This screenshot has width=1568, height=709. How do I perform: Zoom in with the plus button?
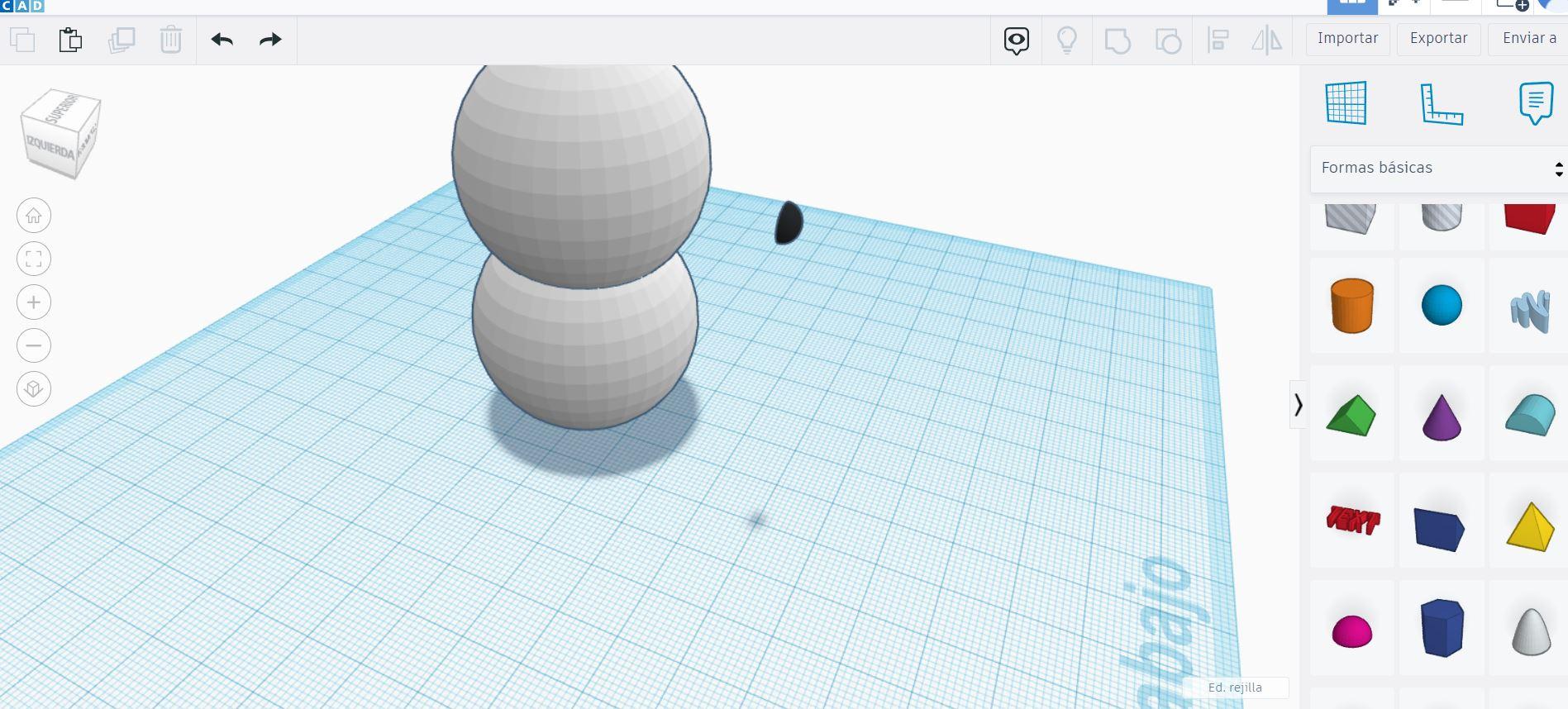click(x=34, y=302)
